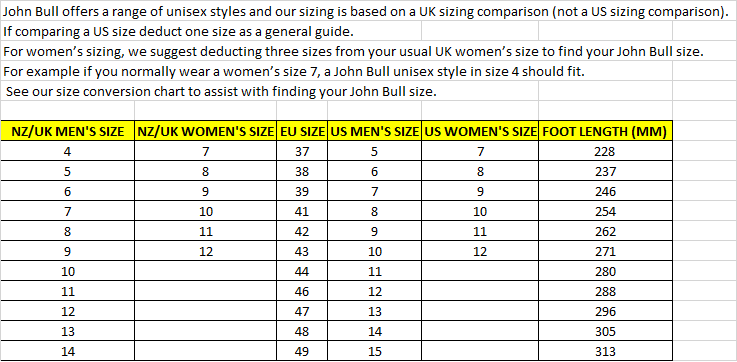
Task: Click the text row beginning 'John Bull offers a range'
Action: coord(365,12)
